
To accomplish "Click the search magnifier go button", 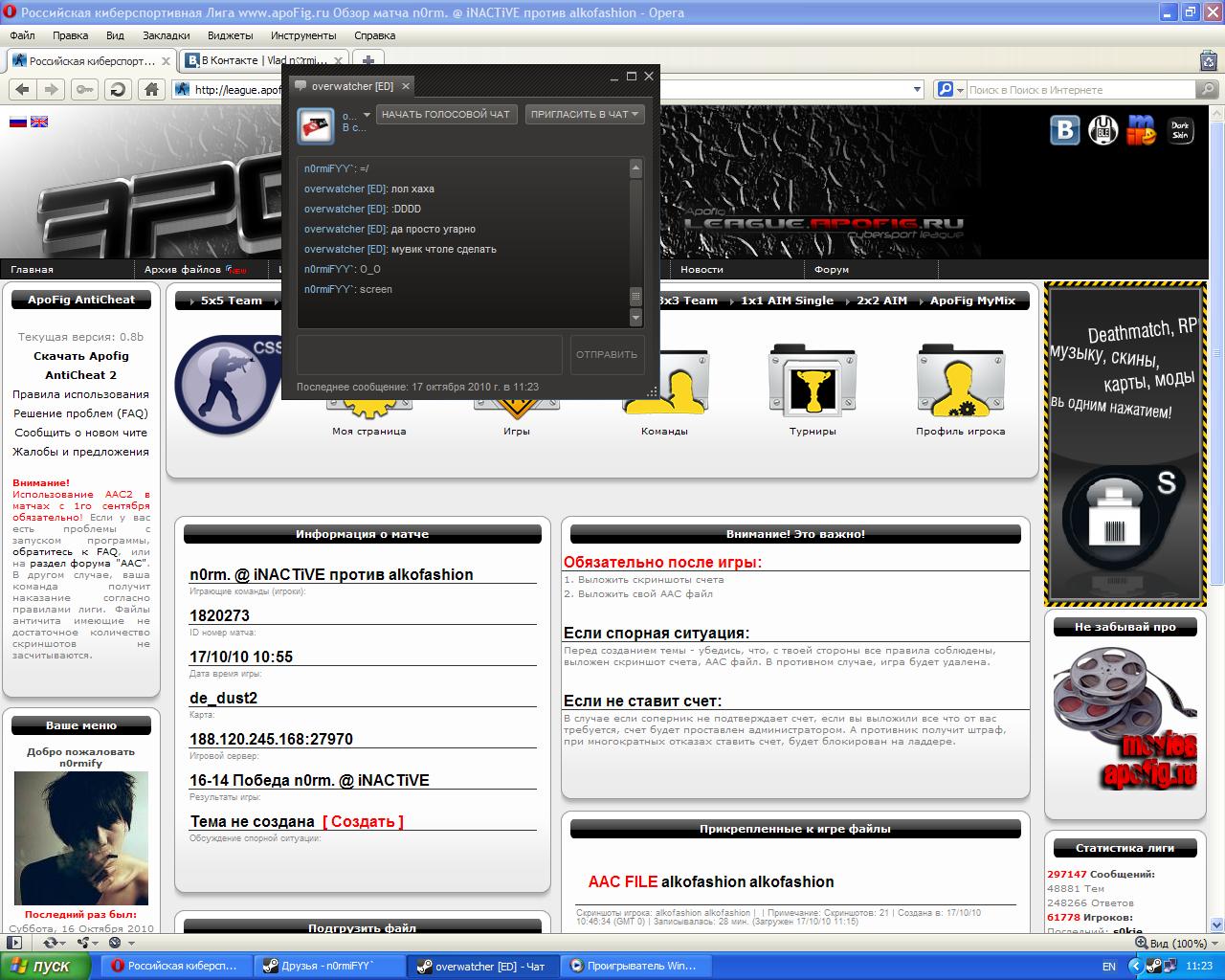I will (x=1209, y=89).
